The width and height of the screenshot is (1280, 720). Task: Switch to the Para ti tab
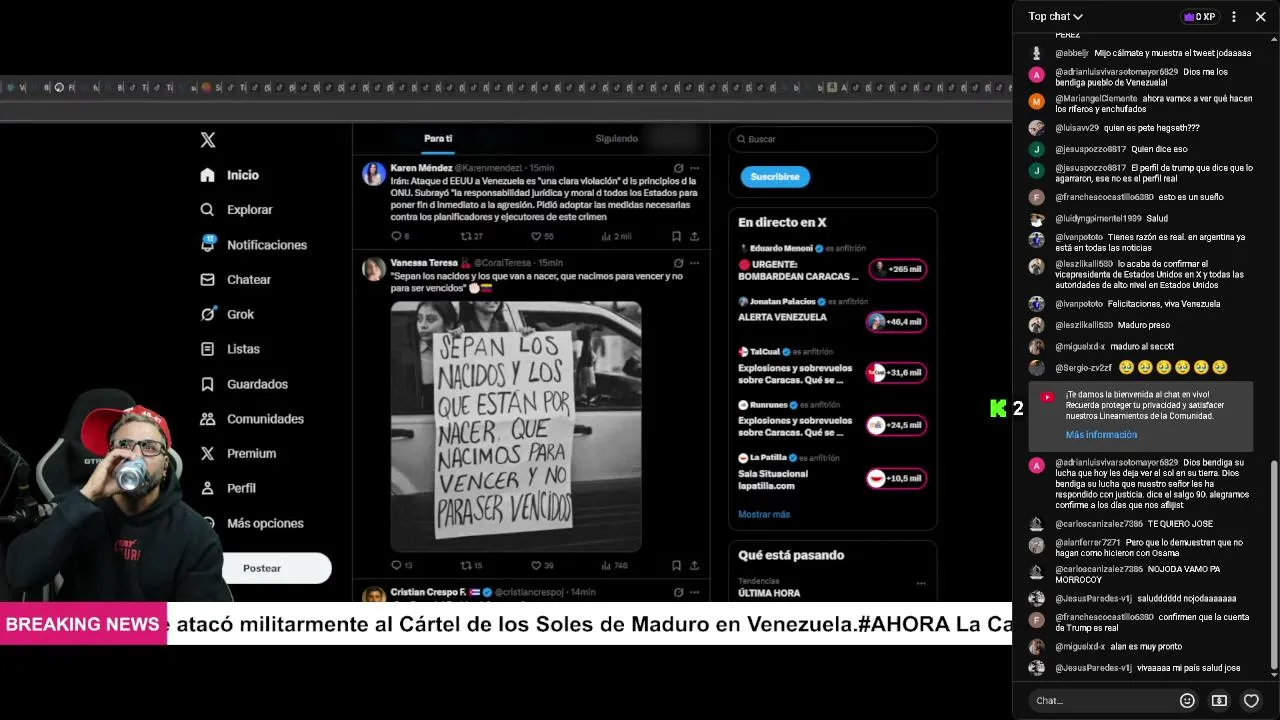tap(438, 139)
